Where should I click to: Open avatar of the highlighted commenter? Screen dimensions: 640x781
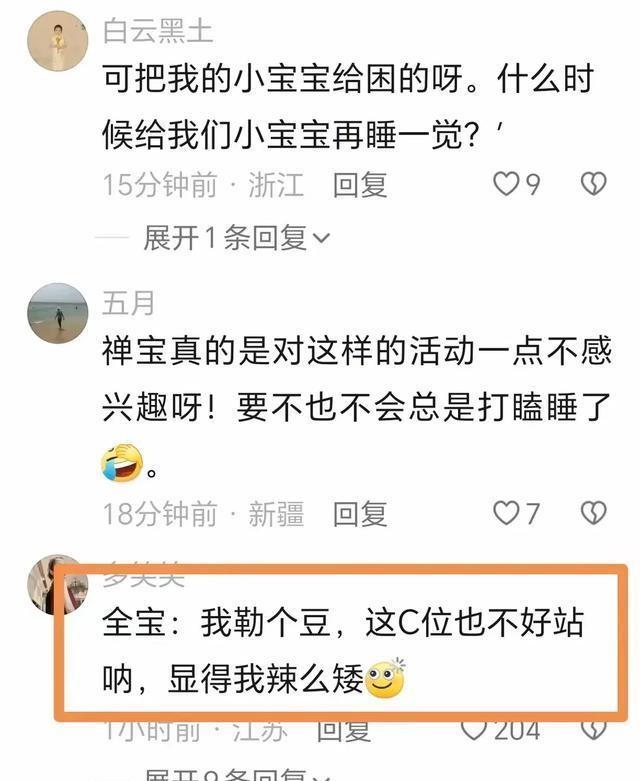coord(56,584)
